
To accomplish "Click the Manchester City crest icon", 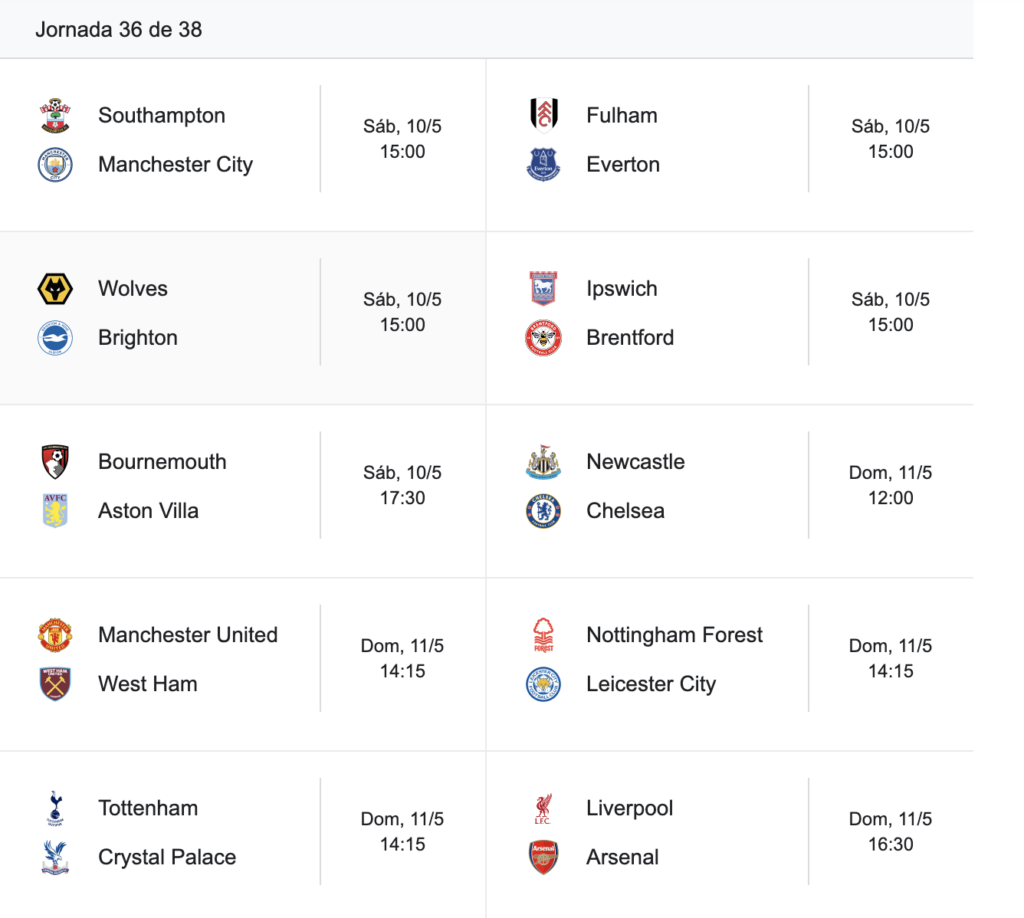I will (55, 165).
